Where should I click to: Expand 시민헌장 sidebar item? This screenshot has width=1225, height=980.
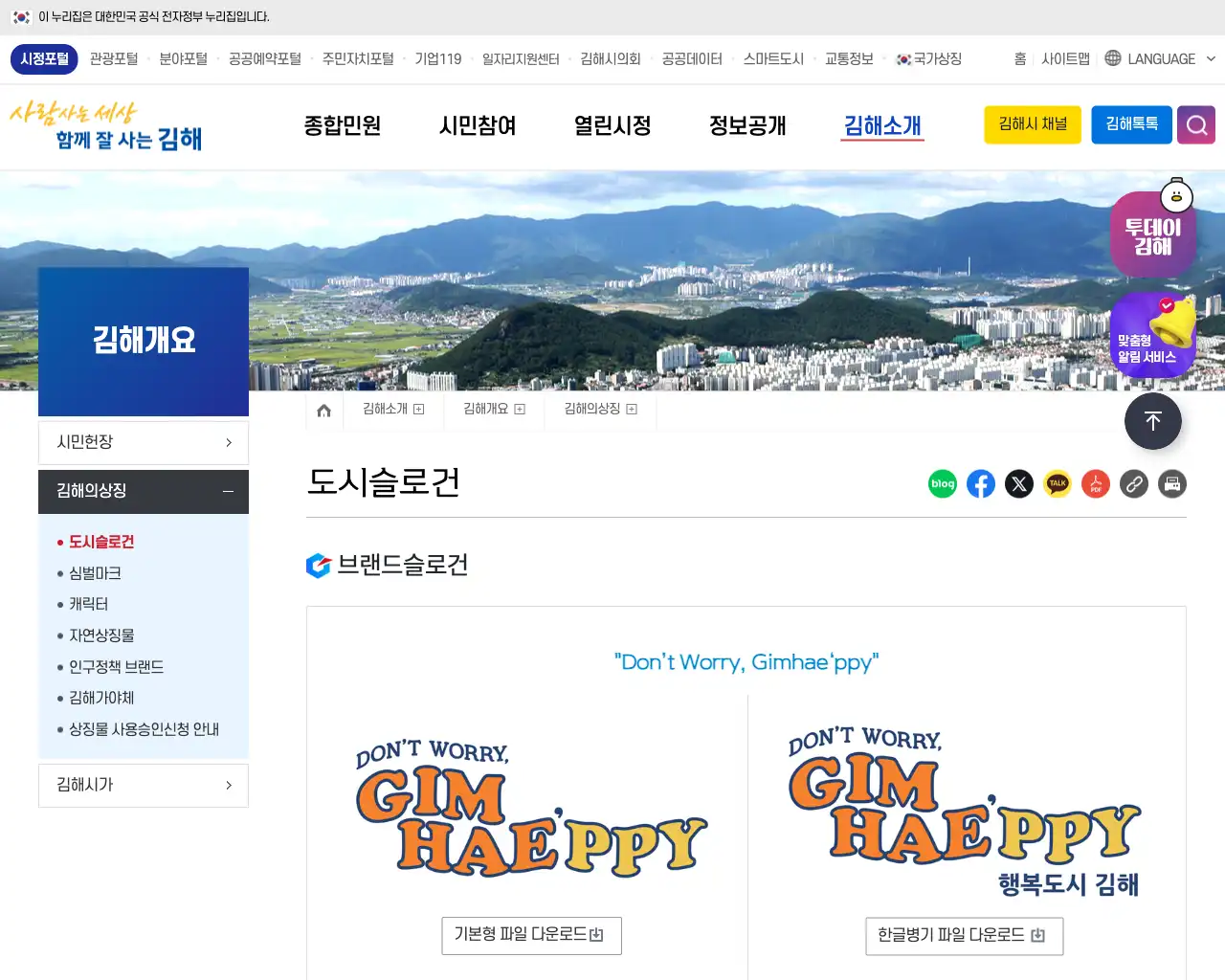[x=144, y=442]
